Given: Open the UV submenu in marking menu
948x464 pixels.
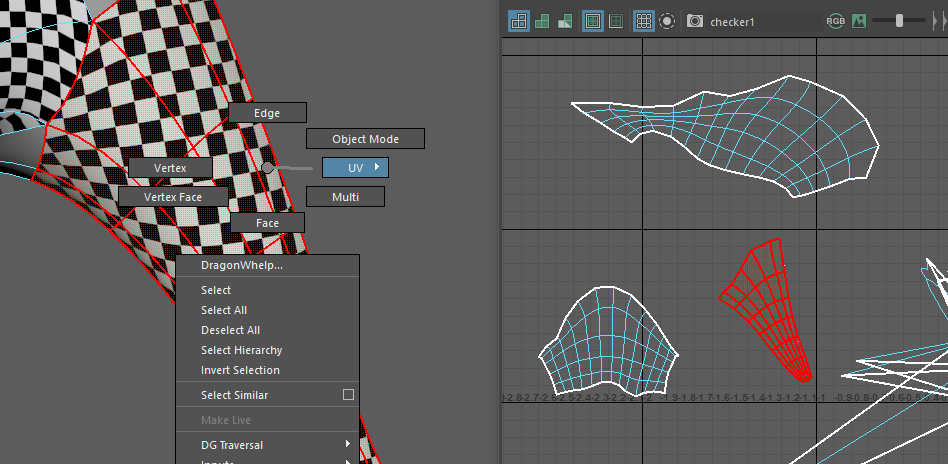Looking at the screenshot, I should (x=355, y=167).
